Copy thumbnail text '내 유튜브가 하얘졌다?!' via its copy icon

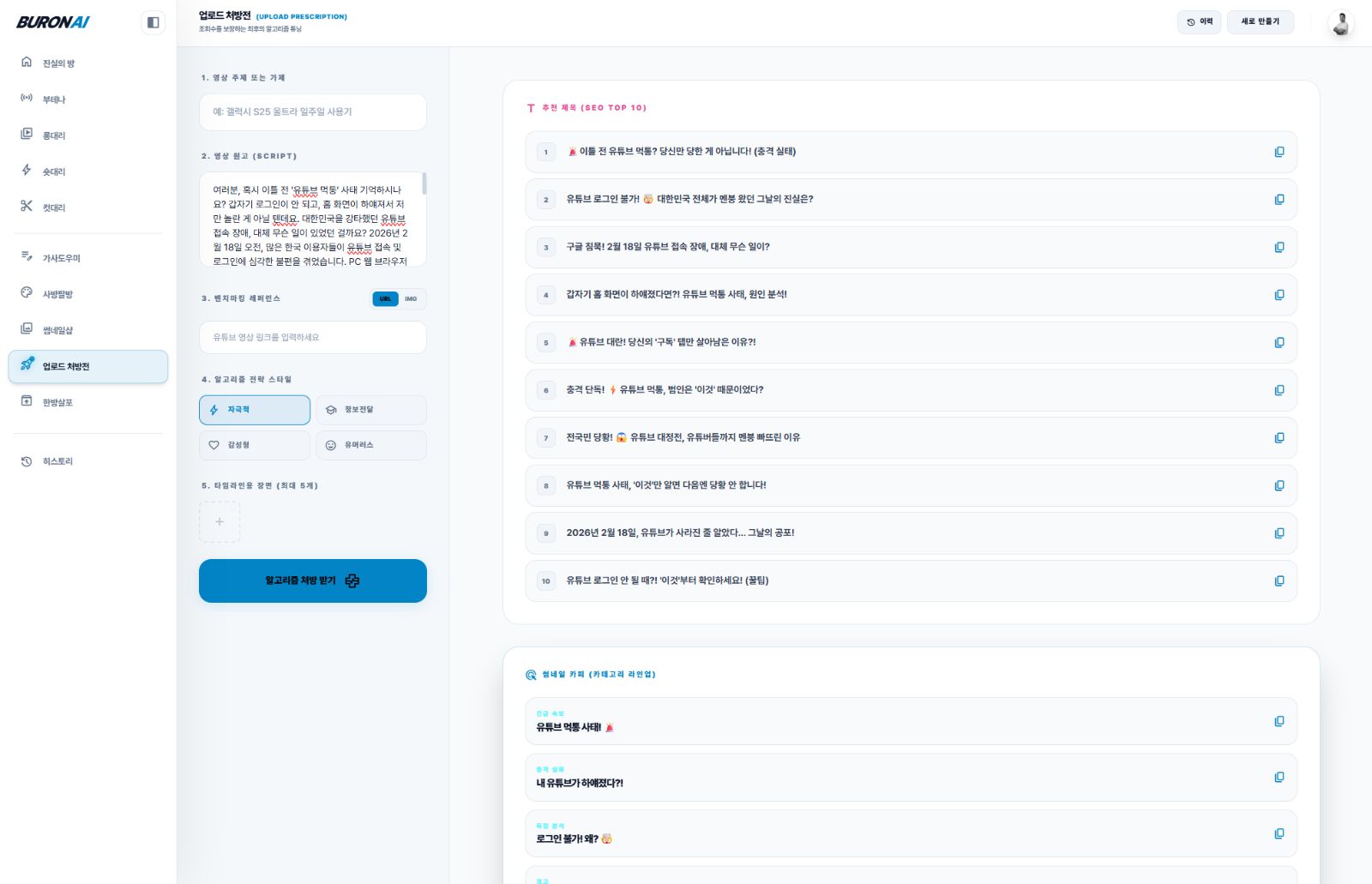(1279, 777)
